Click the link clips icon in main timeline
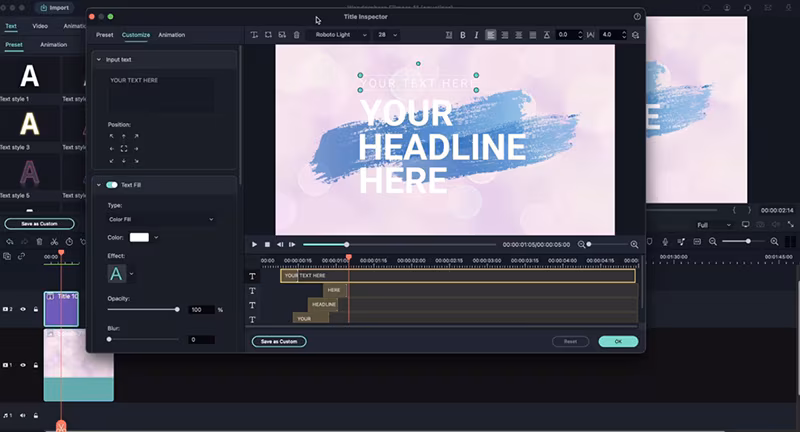Image resolution: width=800 pixels, height=432 pixels. [x=21, y=256]
